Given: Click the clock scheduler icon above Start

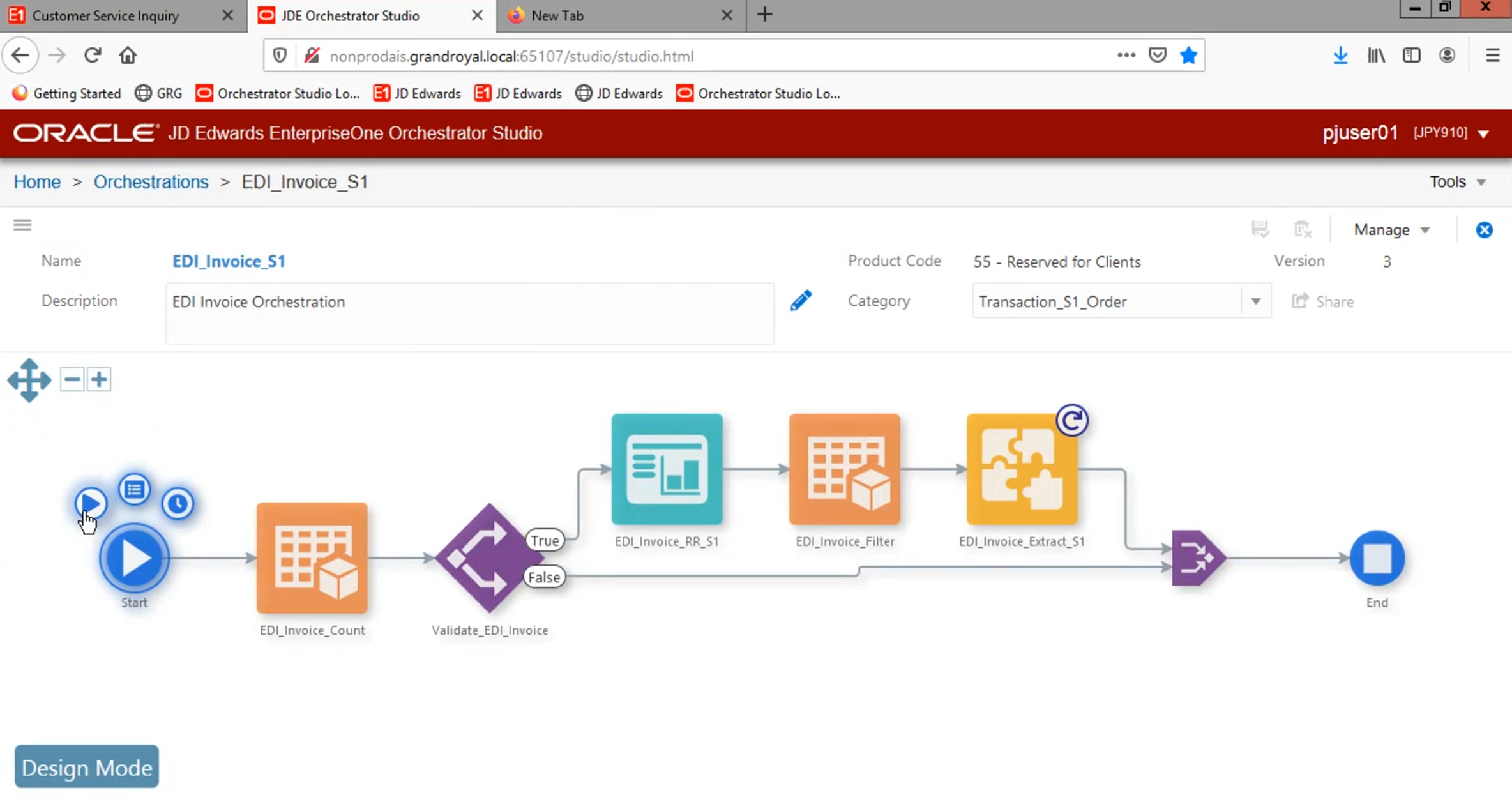Looking at the screenshot, I should pos(178,504).
